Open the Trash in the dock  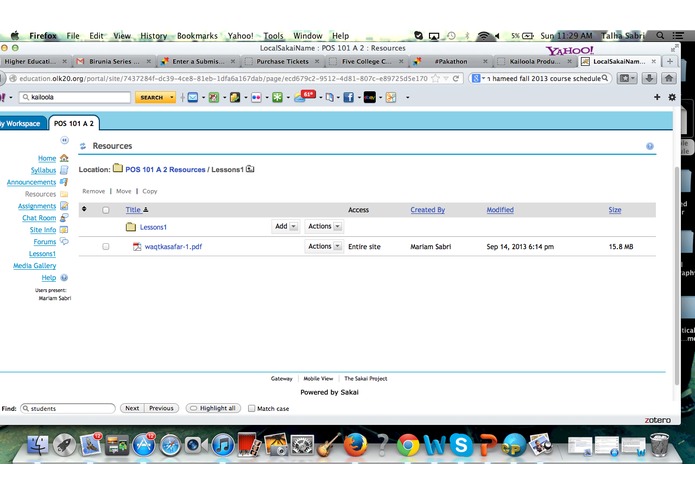coord(659,445)
